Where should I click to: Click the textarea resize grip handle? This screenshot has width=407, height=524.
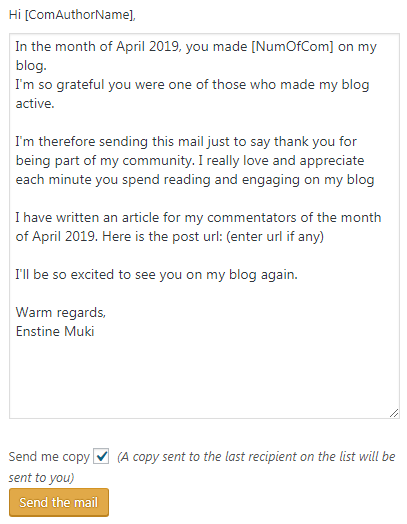pos(394,413)
